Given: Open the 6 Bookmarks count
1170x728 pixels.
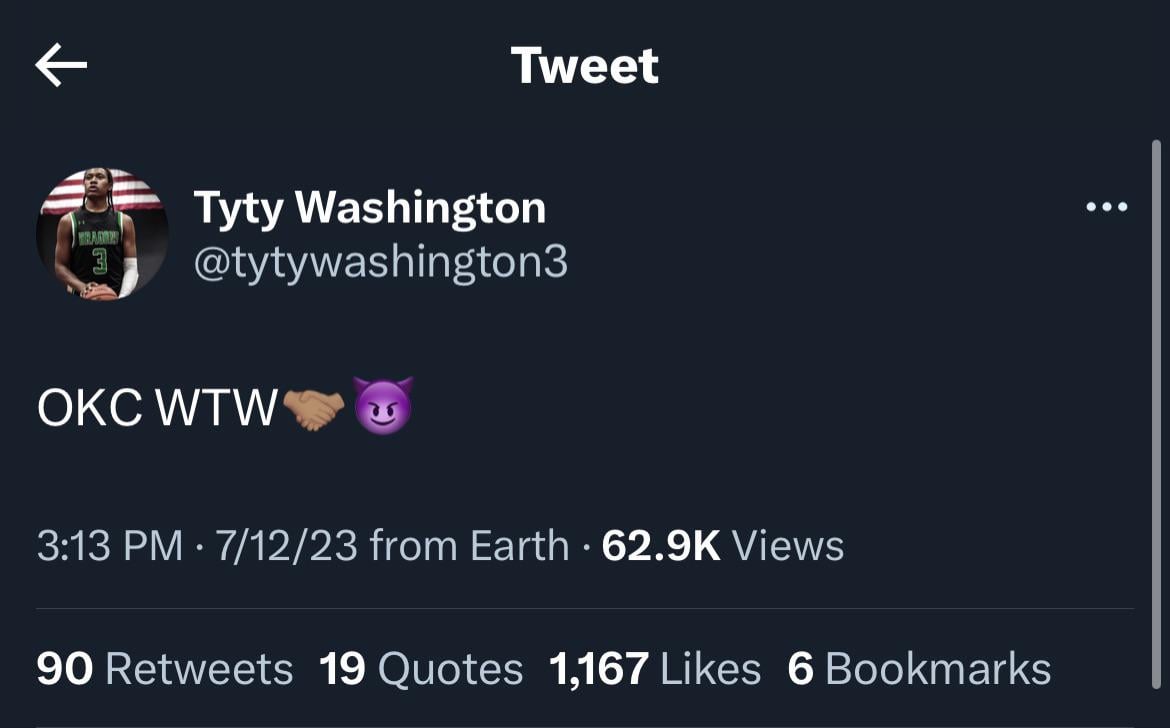Looking at the screenshot, I should (919, 669).
